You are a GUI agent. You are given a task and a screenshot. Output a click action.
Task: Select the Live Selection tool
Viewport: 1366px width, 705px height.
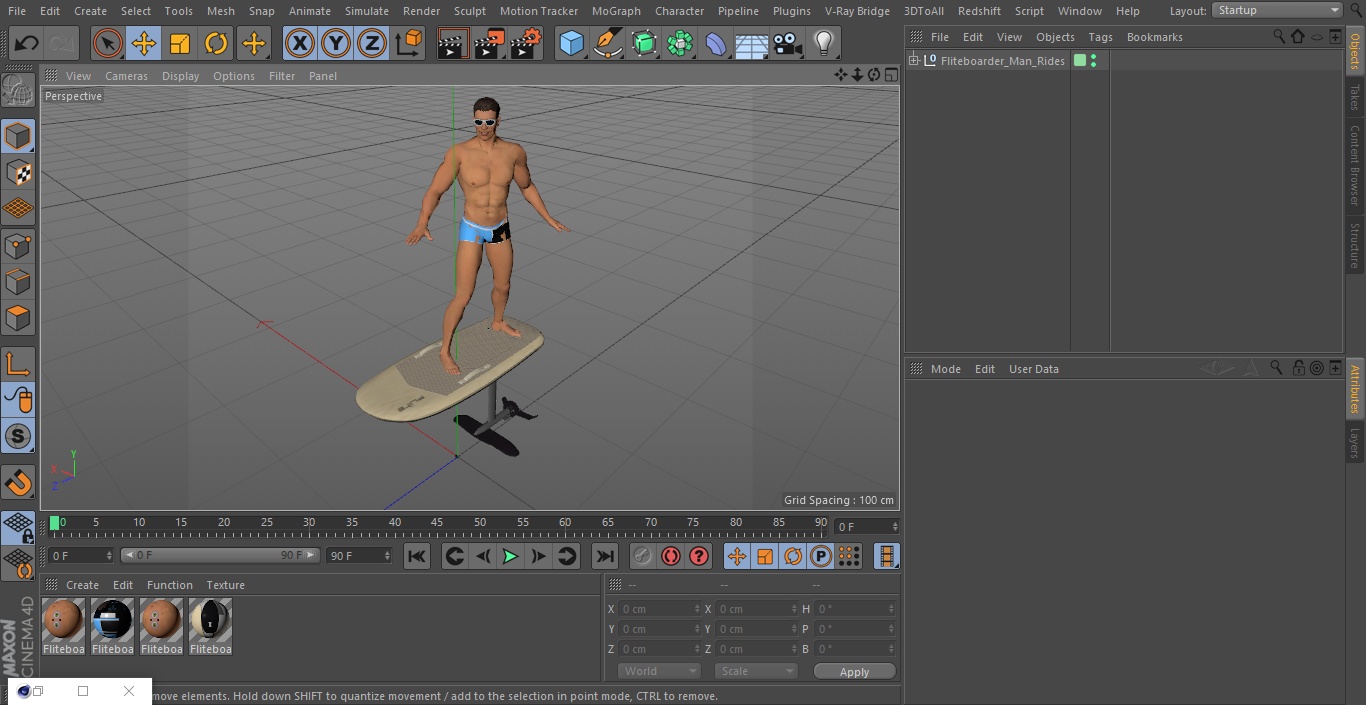point(108,43)
